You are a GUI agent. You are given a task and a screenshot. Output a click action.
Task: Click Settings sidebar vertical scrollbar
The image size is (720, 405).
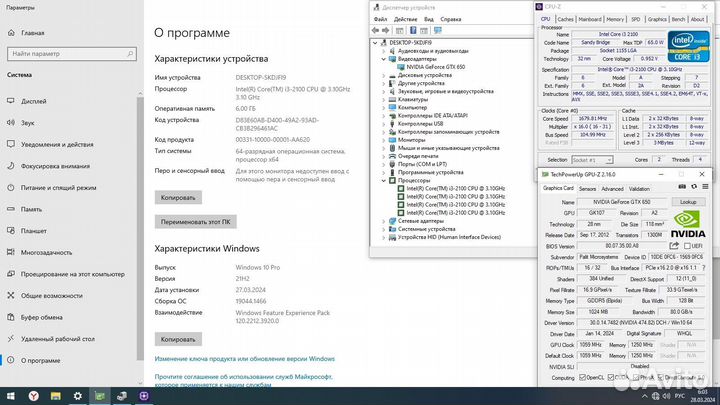tap(141, 227)
